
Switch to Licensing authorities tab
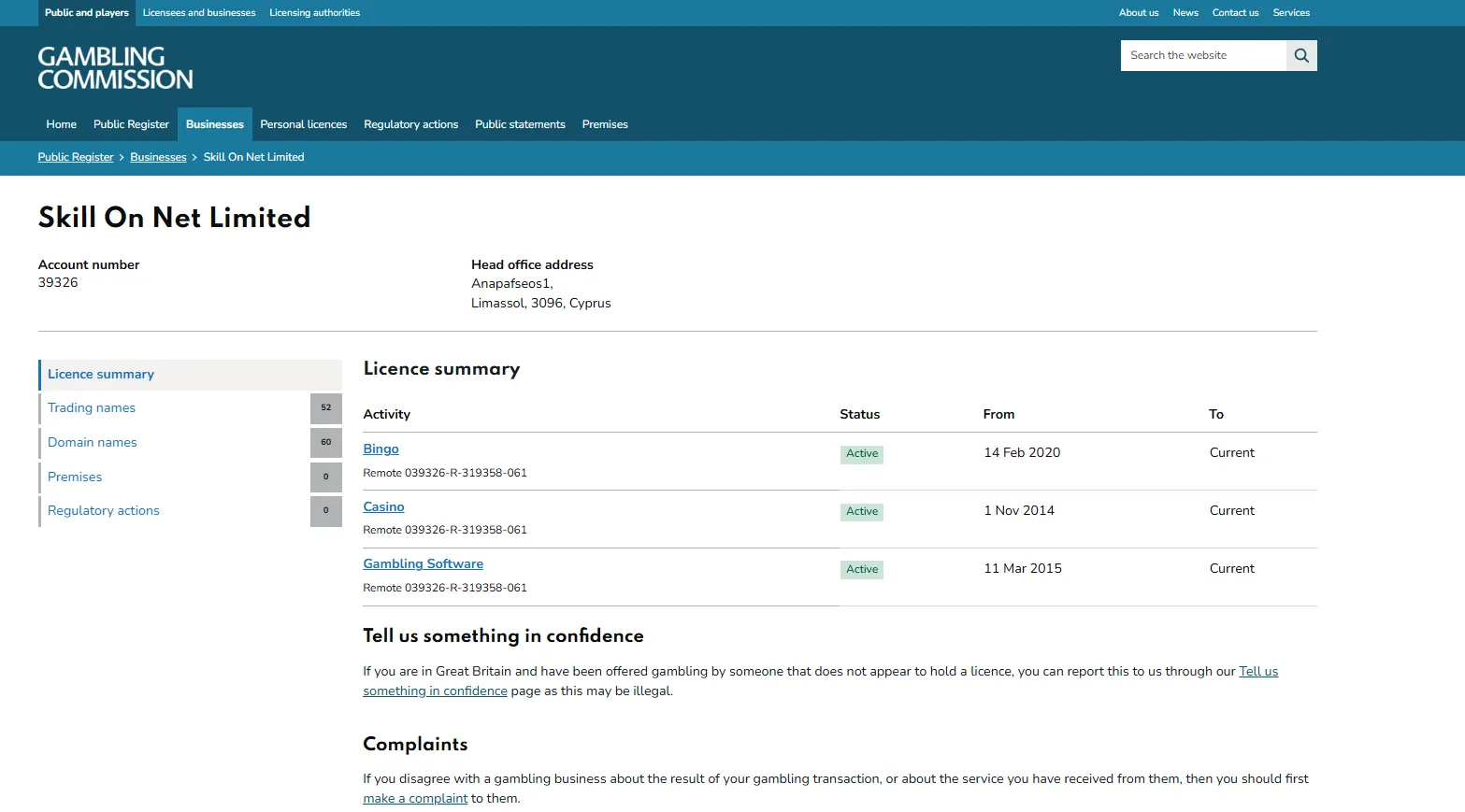(x=315, y=13)
